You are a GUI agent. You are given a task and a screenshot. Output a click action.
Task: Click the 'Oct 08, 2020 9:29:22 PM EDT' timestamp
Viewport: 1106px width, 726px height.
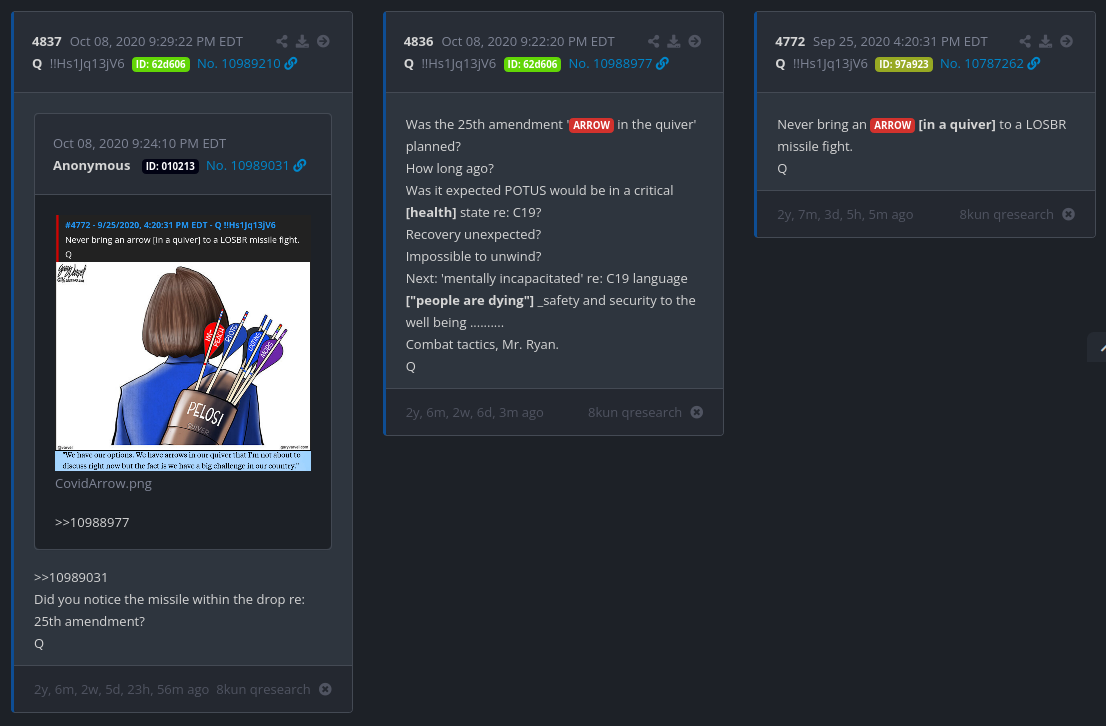click(156, 42)
